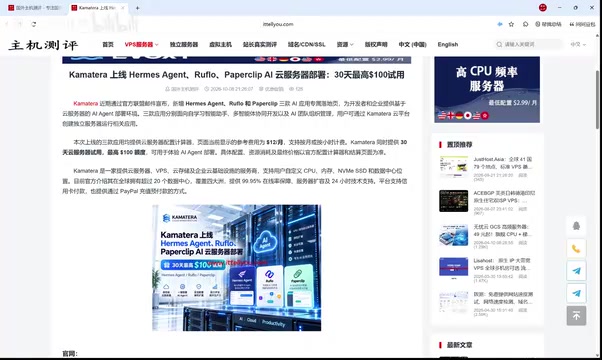Click the lower Telegram floating icon
Image resolution: width=602 pixels, height=360 pixels.
point(576,293)
